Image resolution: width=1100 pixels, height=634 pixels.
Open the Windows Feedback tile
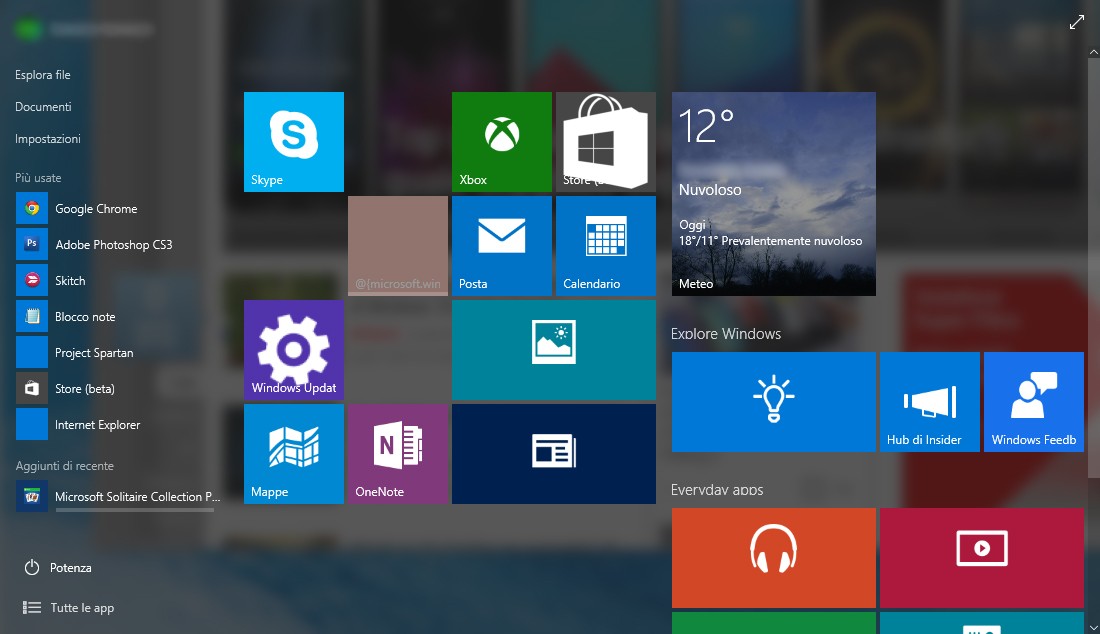tap(1033, 401)
